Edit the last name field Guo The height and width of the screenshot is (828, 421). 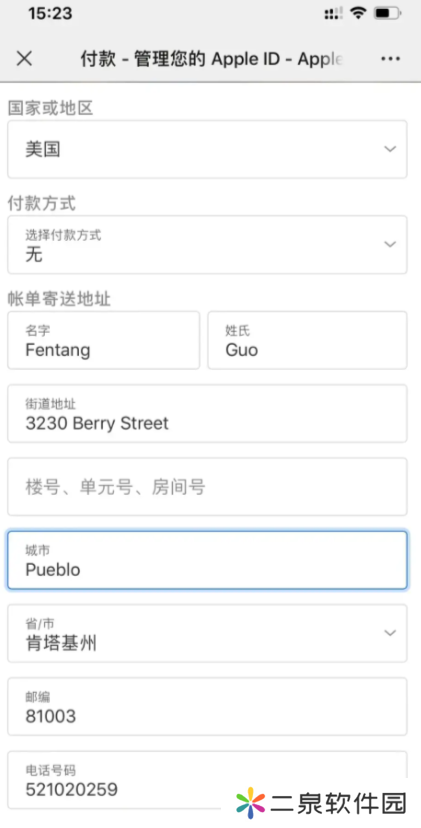307,340
